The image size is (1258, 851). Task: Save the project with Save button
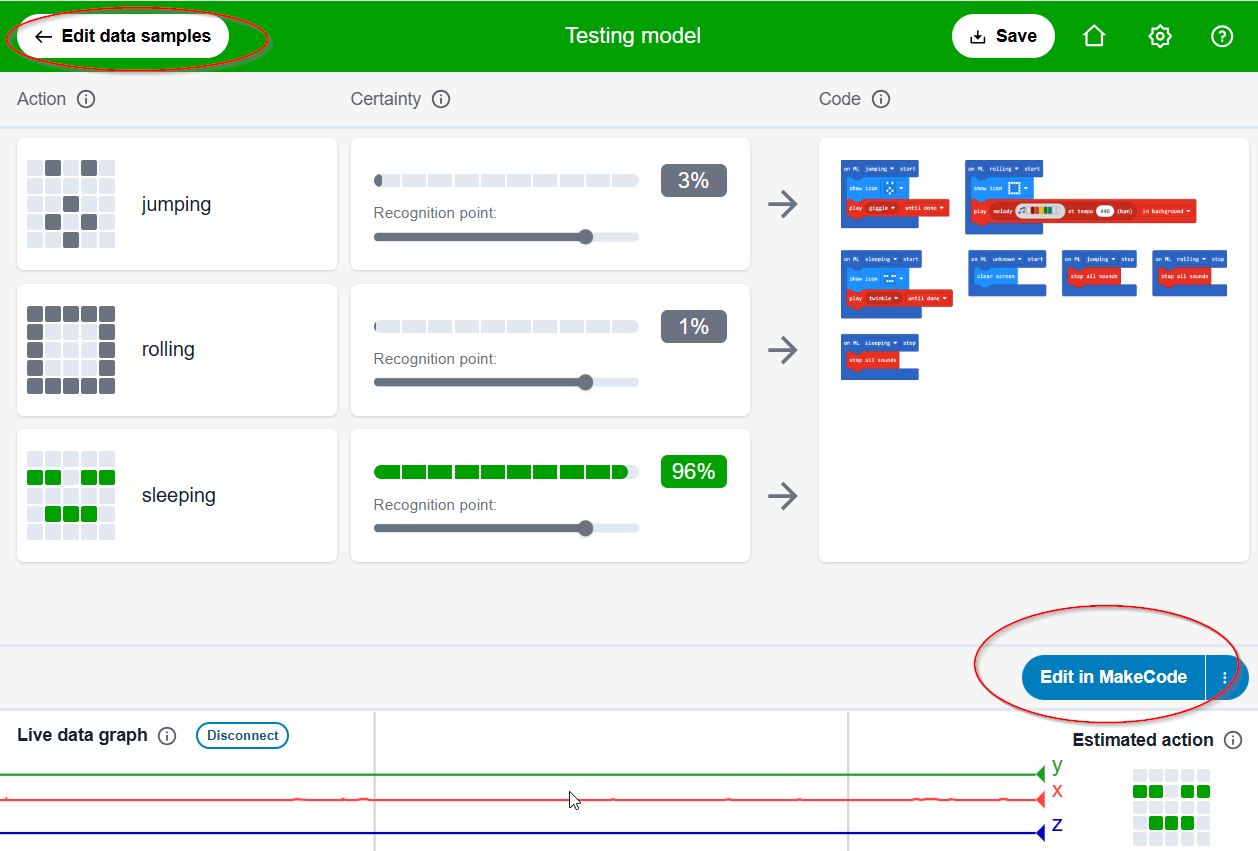click(1003, 36)
